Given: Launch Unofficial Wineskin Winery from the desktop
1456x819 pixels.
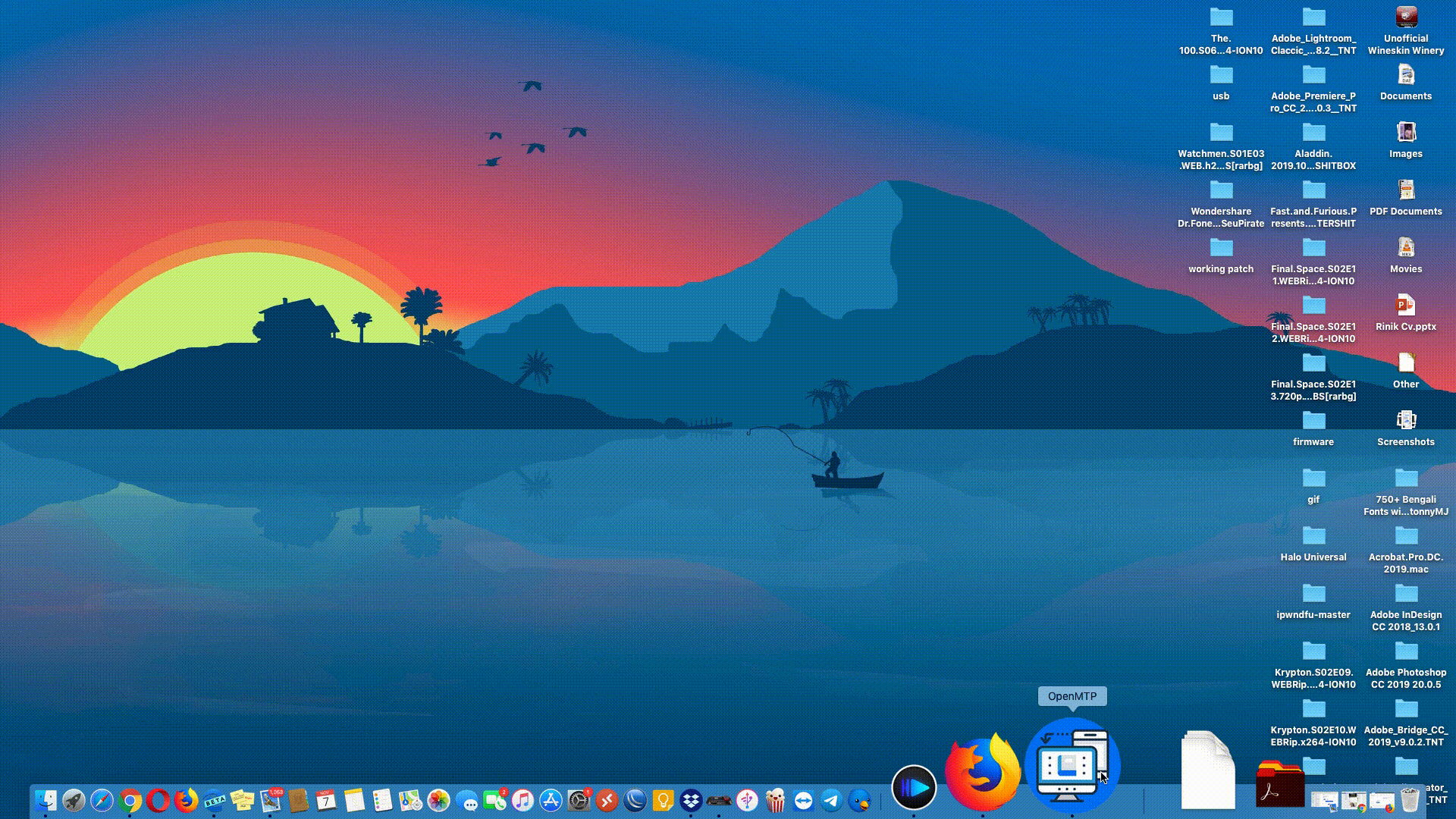Looking at the screenshot, I should [x=1406, y=17].
